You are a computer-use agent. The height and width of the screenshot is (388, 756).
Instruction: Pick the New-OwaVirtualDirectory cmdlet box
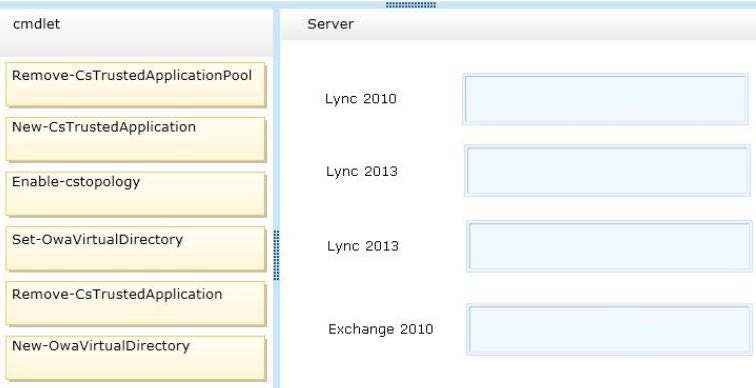coord(135,358)
